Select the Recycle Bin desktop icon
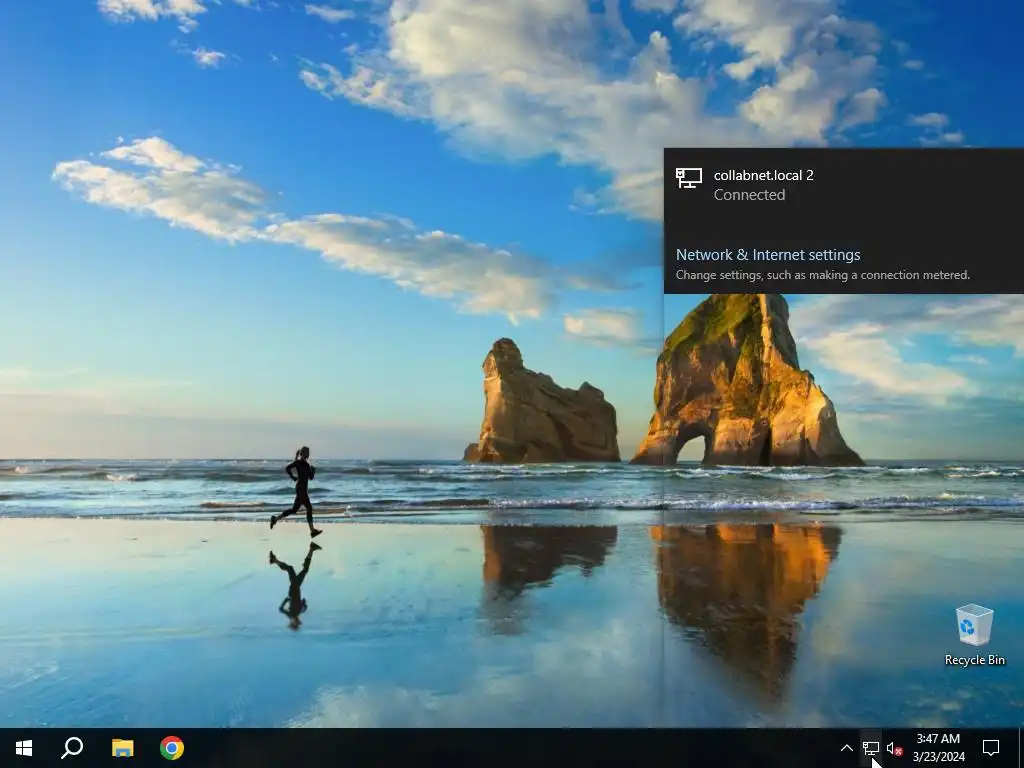The height and width of the screenshot is (768, 1024). point(974,635)
